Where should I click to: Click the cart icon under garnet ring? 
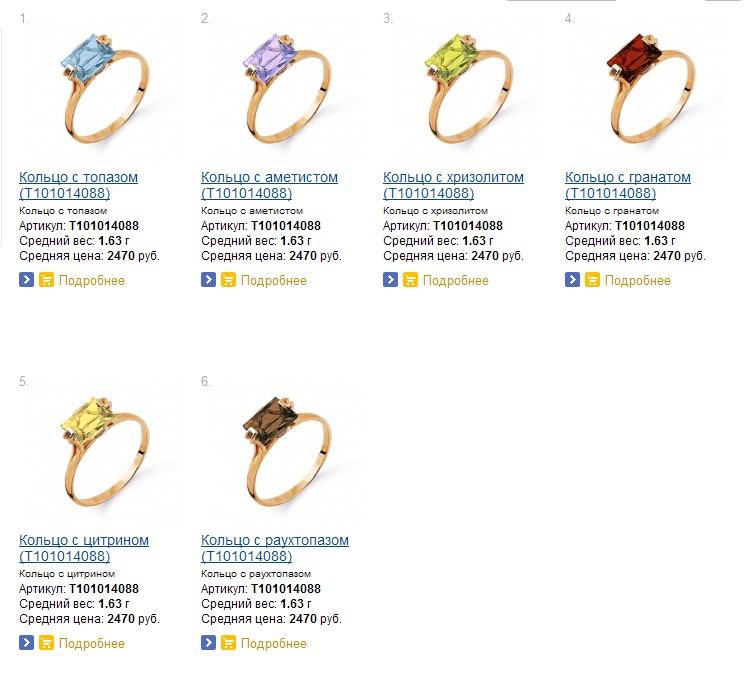point(592,279)
